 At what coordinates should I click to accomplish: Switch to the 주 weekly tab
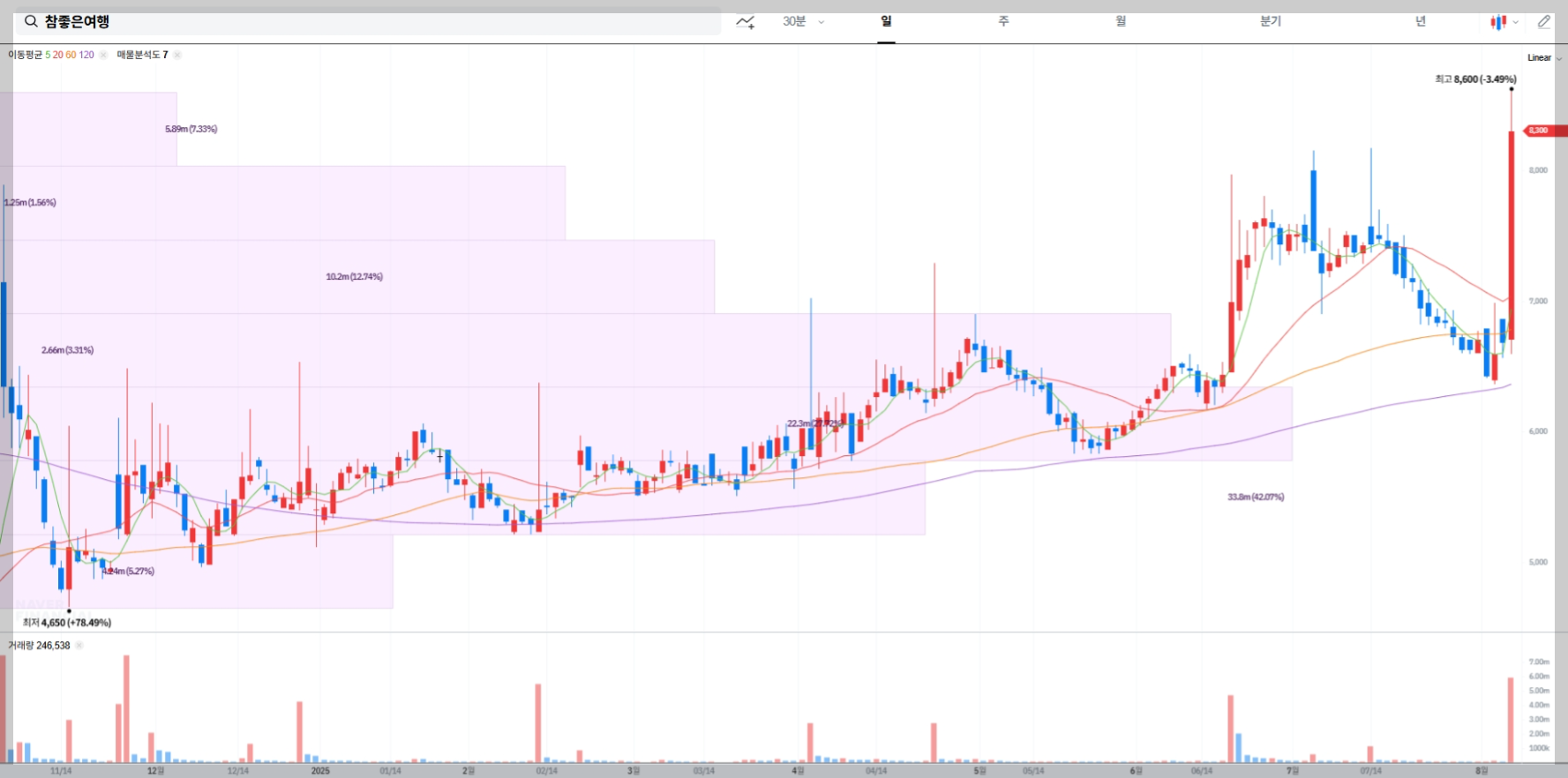click(1003, 21)
